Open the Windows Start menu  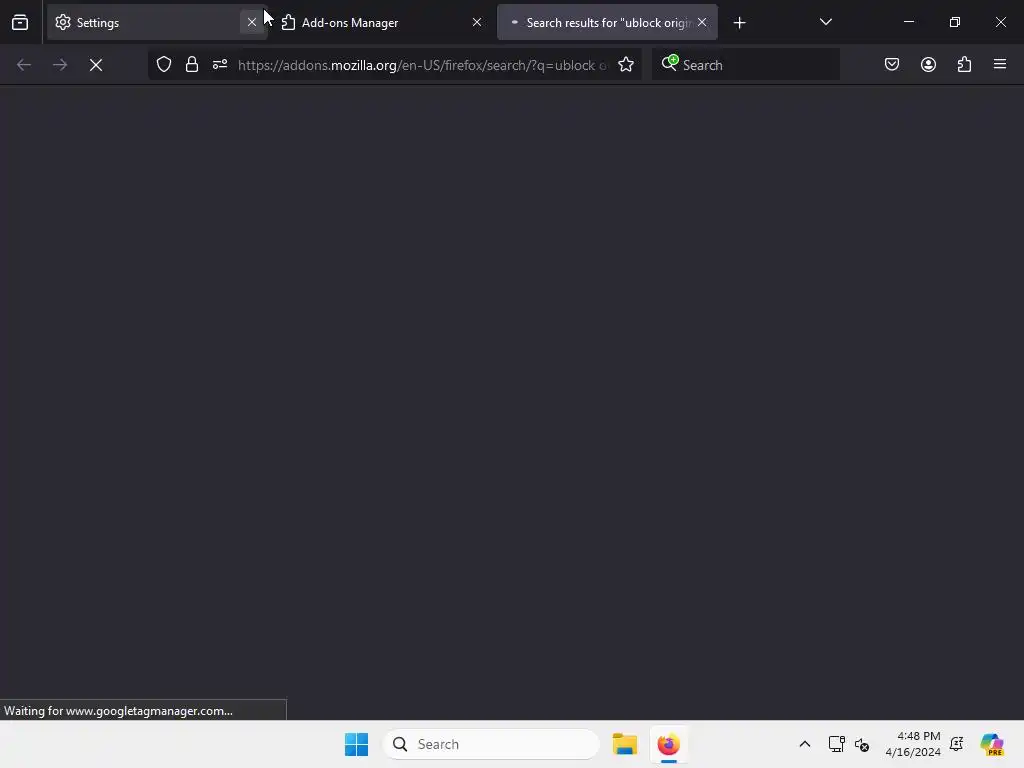[x=357, y=744]
